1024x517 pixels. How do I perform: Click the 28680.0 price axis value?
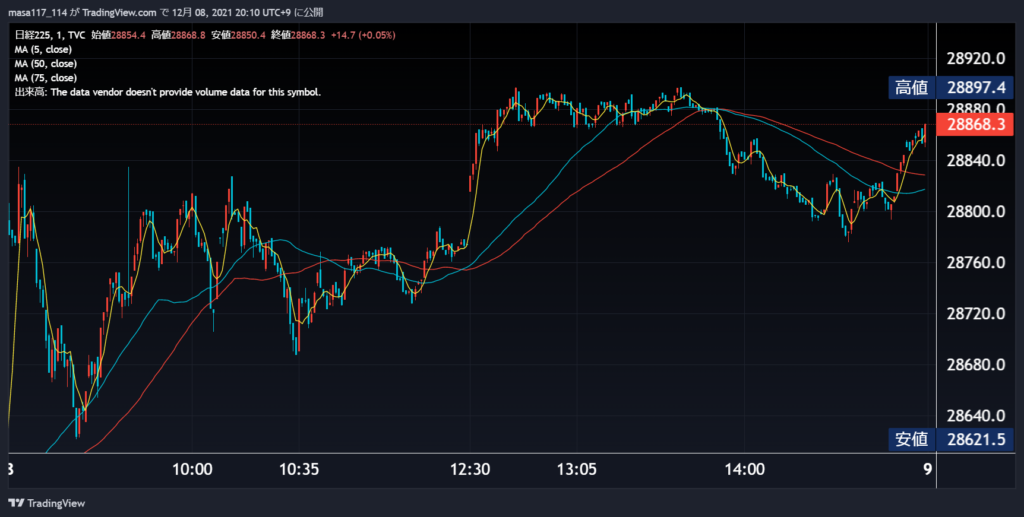(976, 364)
